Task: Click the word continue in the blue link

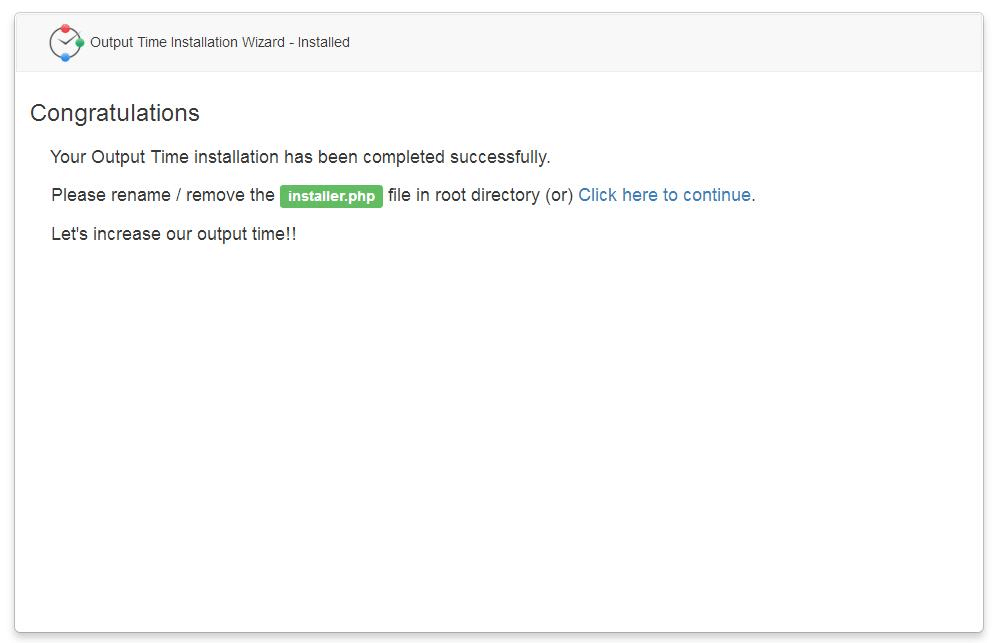Action: click(717, 195)
